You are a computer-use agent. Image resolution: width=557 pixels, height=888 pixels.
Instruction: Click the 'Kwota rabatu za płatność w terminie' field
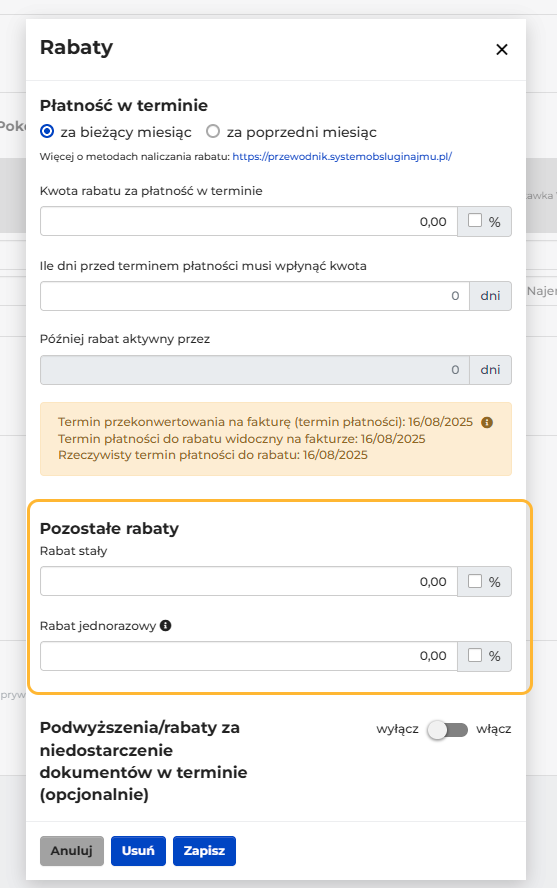click(249, 221)
